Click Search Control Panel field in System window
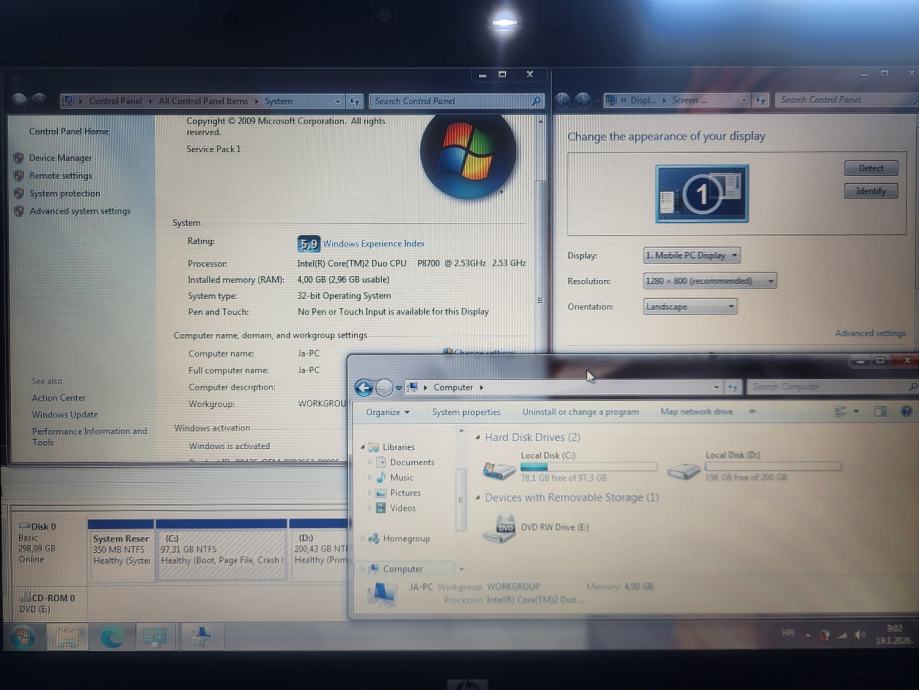This screenshot has height=690, width=919. coord(456,101)
